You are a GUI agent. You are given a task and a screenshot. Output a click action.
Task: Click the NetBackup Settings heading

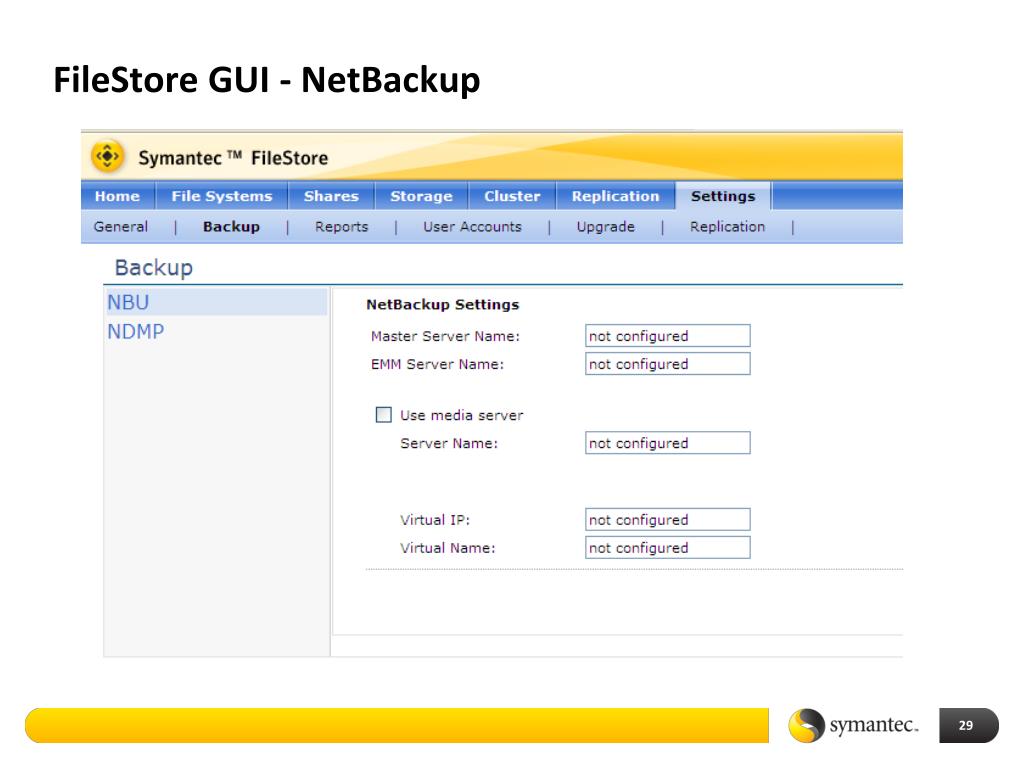443,304
